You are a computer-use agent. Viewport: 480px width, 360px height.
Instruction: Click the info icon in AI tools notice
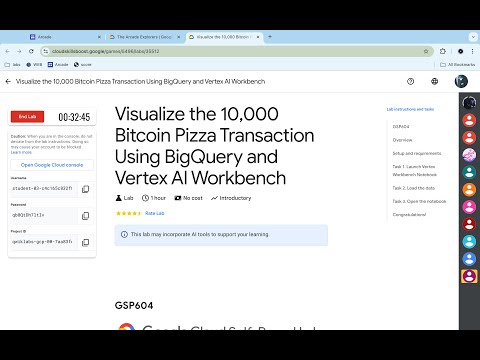(x=124, y=234)
